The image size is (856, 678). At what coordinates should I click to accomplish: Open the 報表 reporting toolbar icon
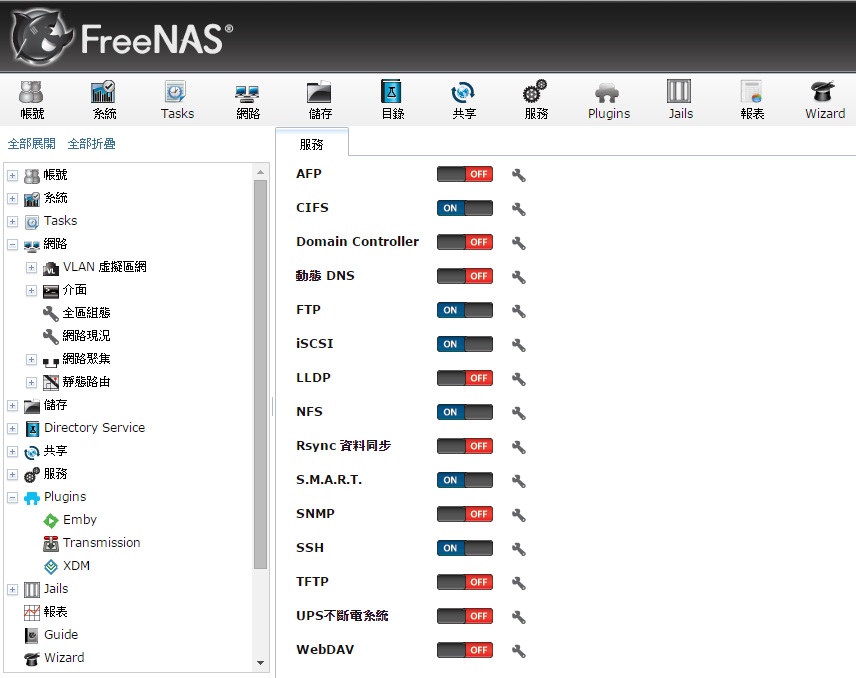[x=752, y=99]
